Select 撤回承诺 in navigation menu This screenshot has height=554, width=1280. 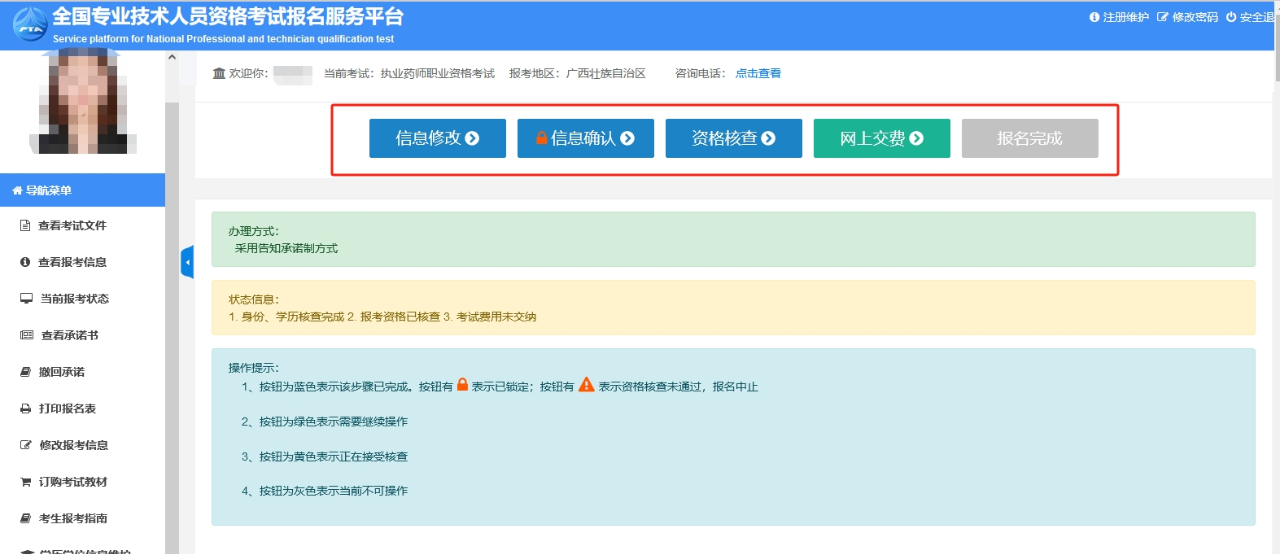[61, 372]
